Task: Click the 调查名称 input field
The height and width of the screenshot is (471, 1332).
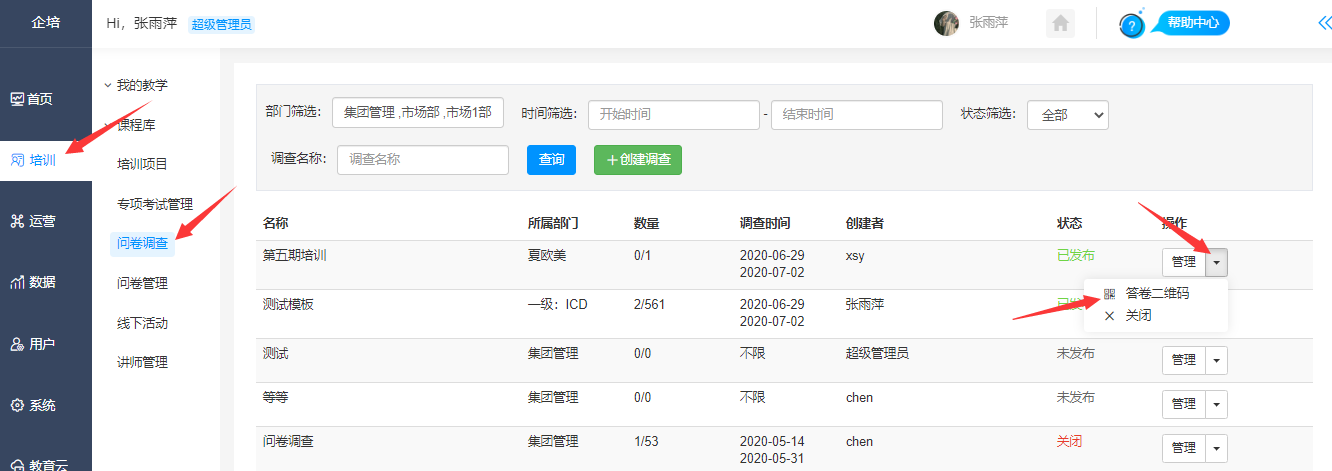Action: (423, 160)
